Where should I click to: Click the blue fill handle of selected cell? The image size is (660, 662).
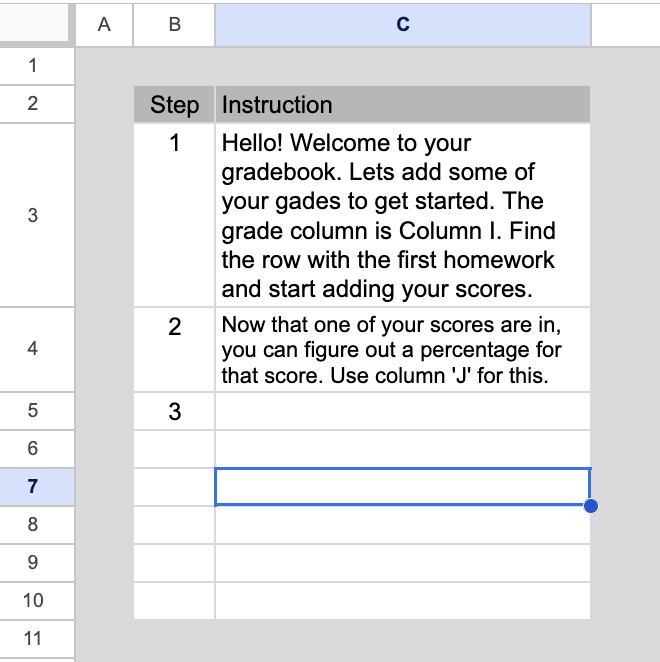coord(590,506)
